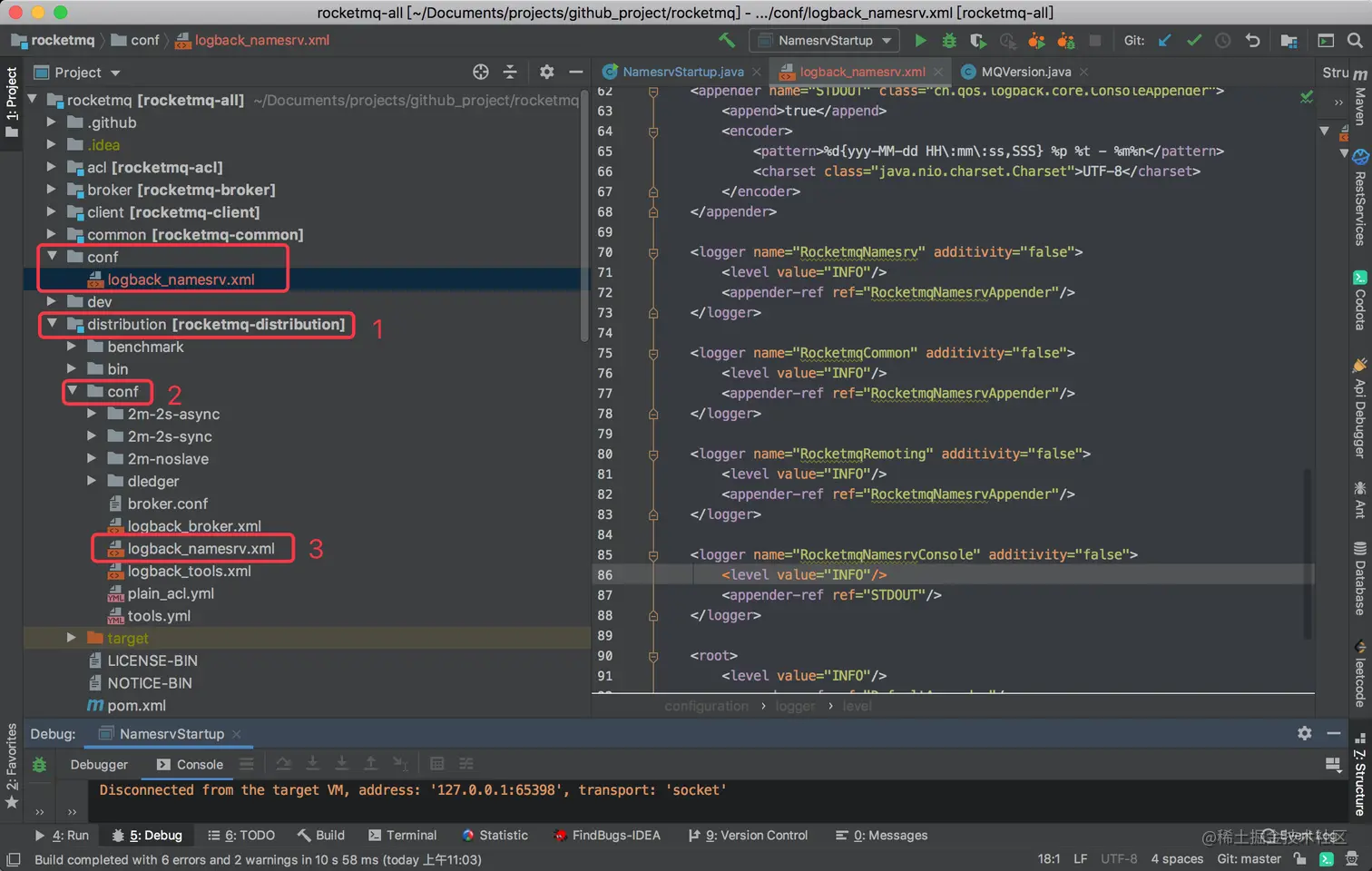The height and width of the screenshot is (871, 1372).
Task: Revert changes with the rollback icon
Action: coord(1252,40)
